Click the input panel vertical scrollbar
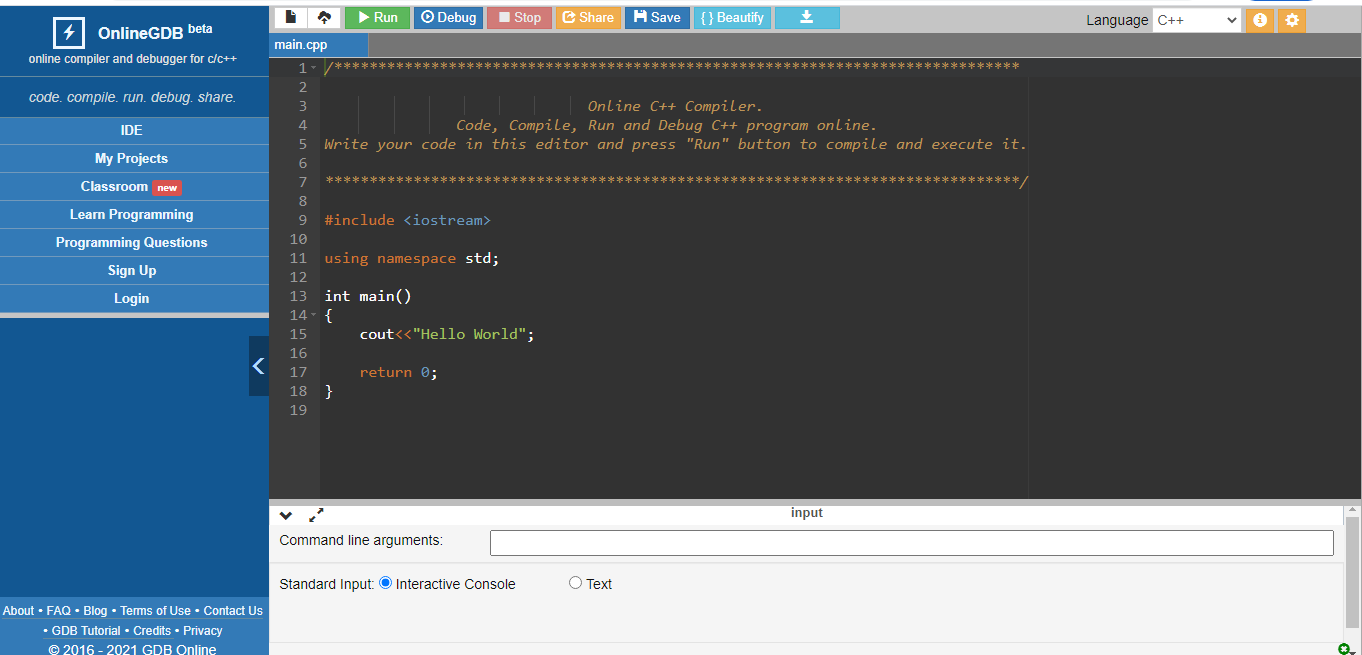Image resolution: width=1362 pixels, height=655 pixels. point(1352,570)
